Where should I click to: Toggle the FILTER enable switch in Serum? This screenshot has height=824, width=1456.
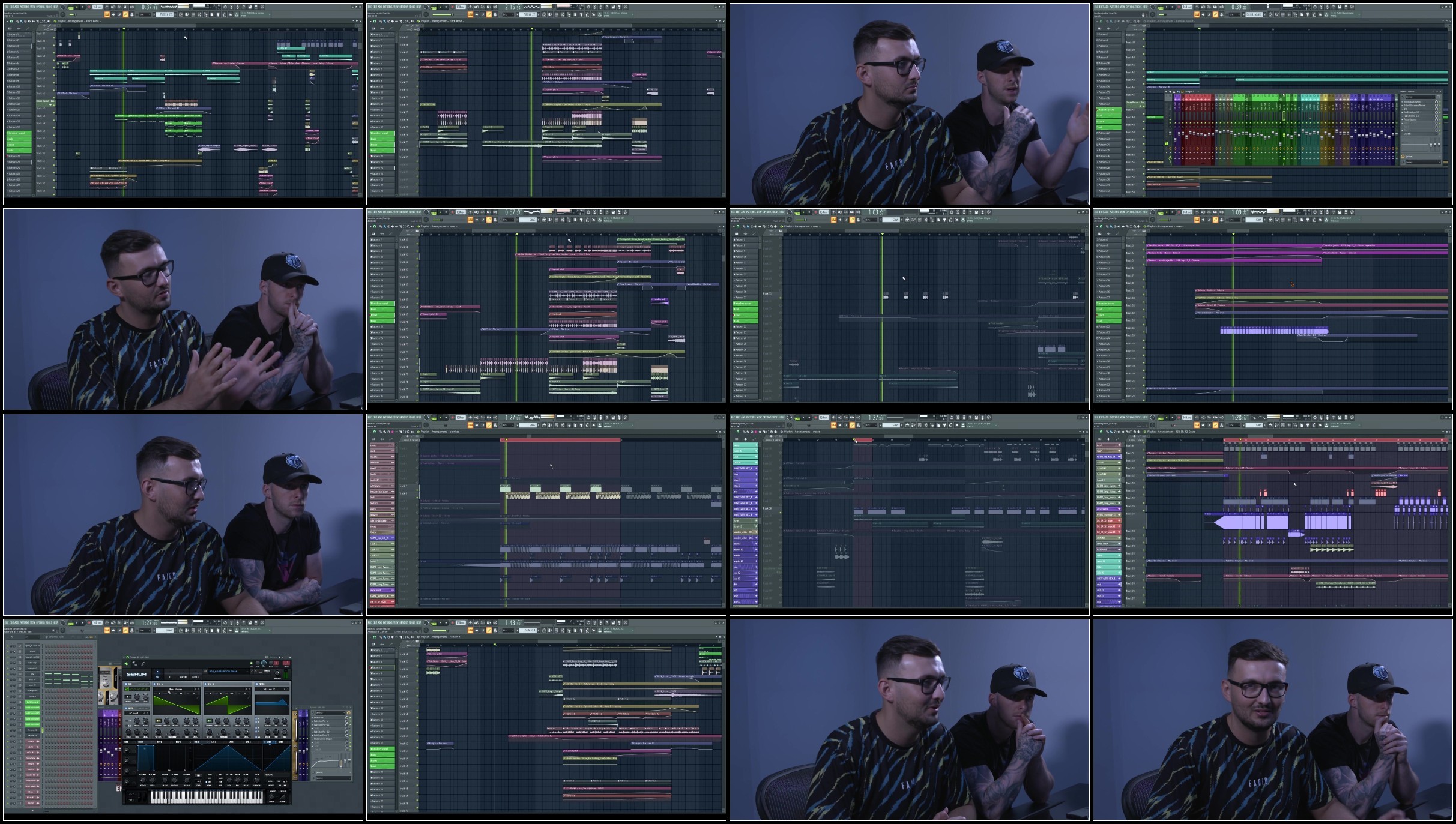(x=256, y=684)
